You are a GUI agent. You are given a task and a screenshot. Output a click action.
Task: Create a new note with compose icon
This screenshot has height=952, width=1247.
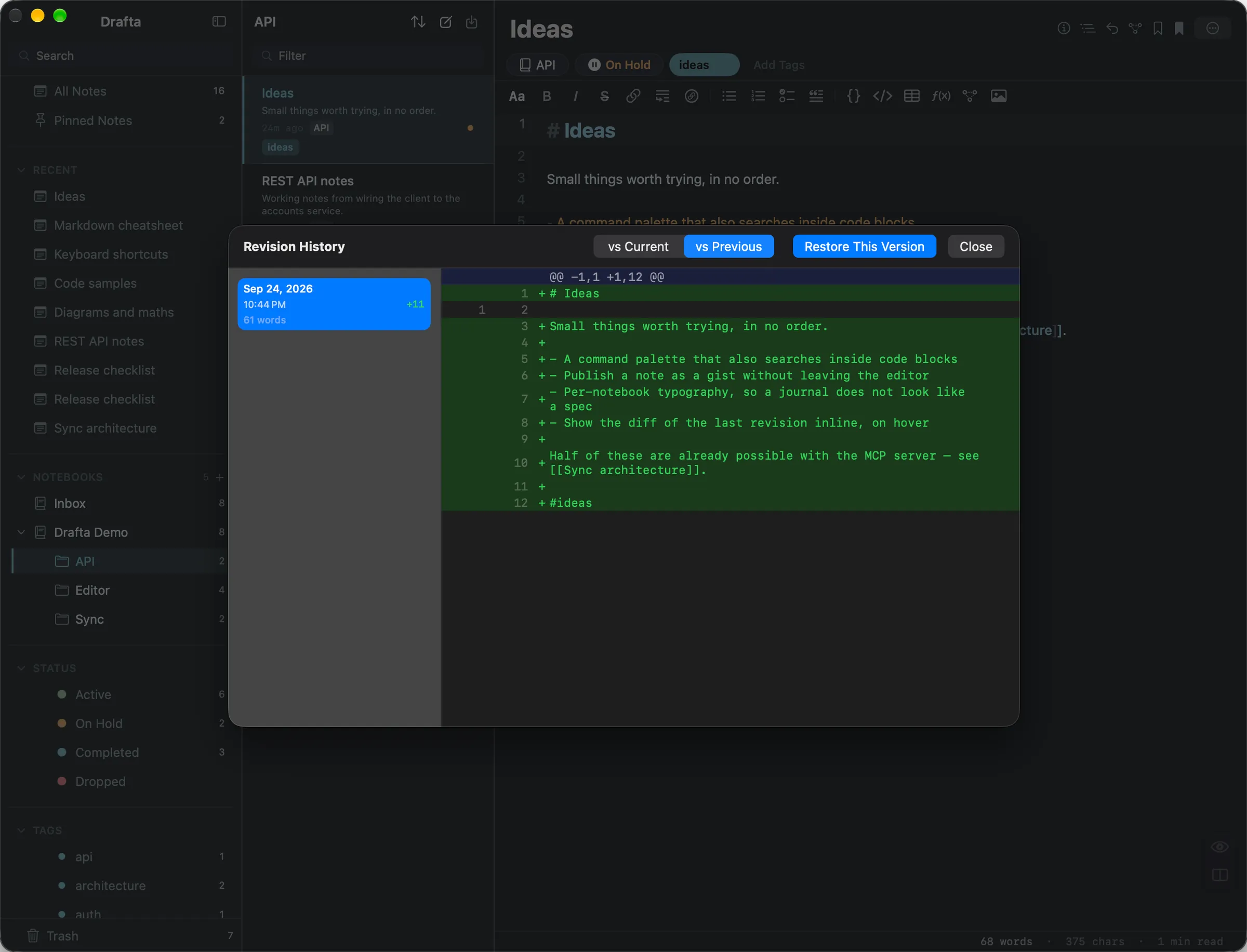445,21
